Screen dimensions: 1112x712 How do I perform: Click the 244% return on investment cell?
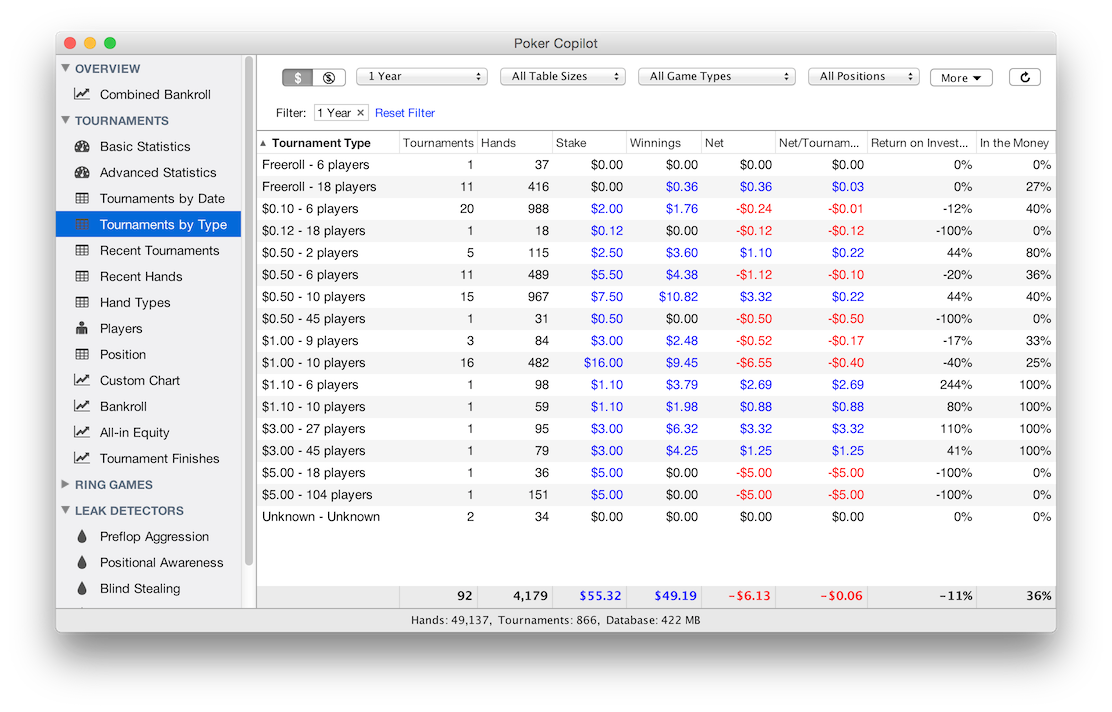click(955, 384)
